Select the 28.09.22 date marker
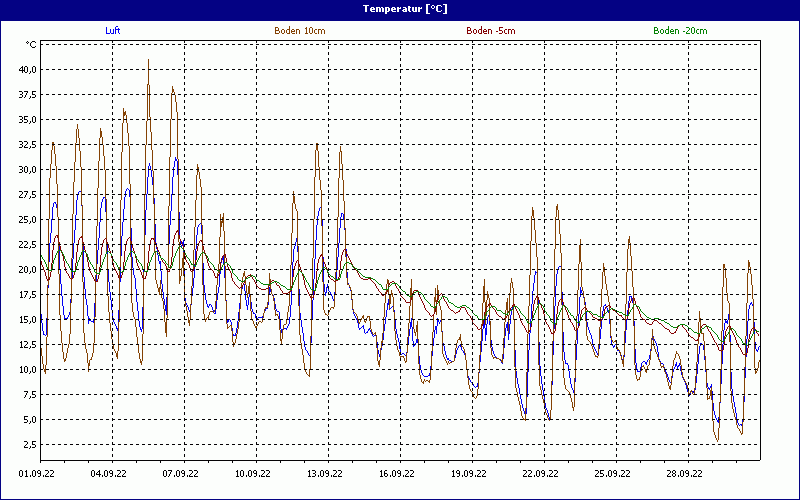Image resolution: width=800 pixels, height=500 pixels. coord(684,475)
